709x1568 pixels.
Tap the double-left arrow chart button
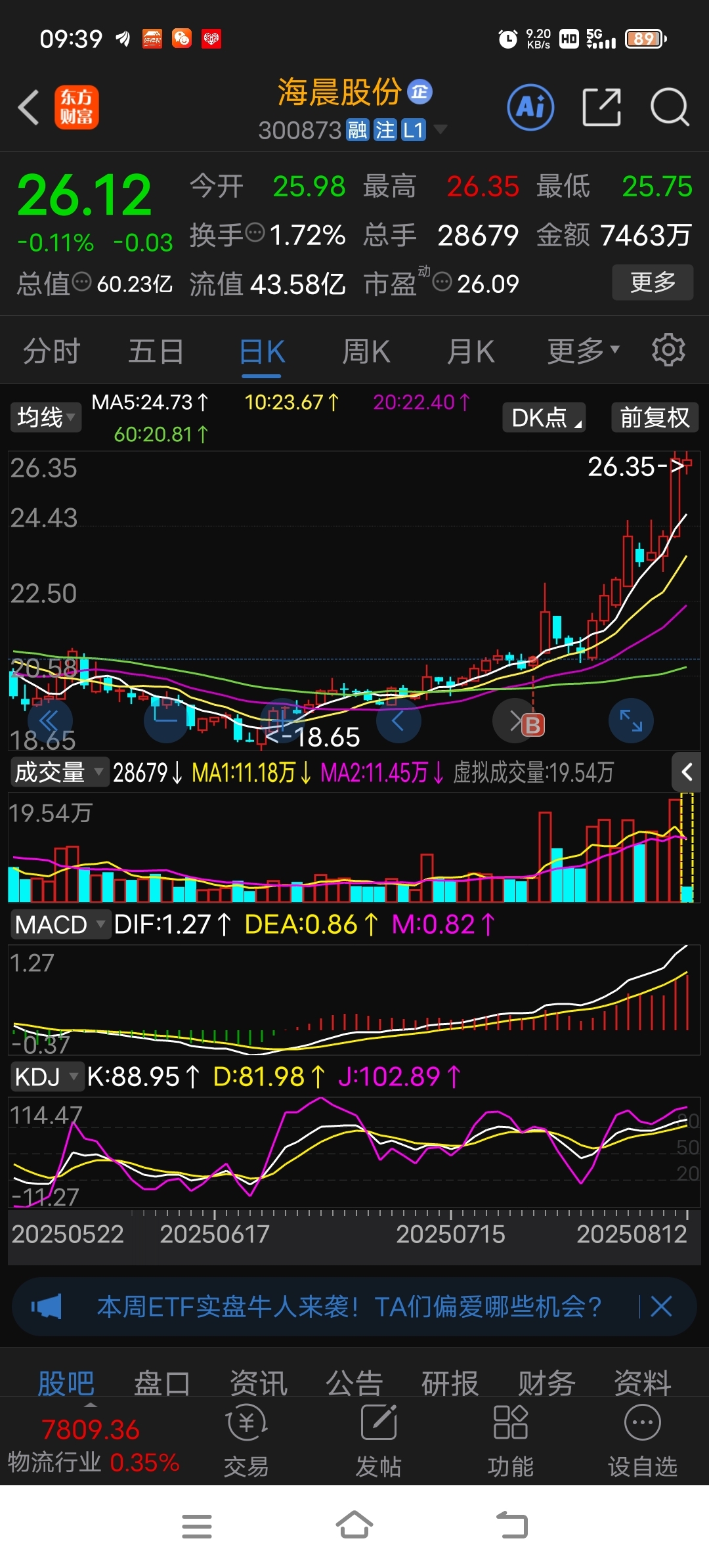click(50, 721)
